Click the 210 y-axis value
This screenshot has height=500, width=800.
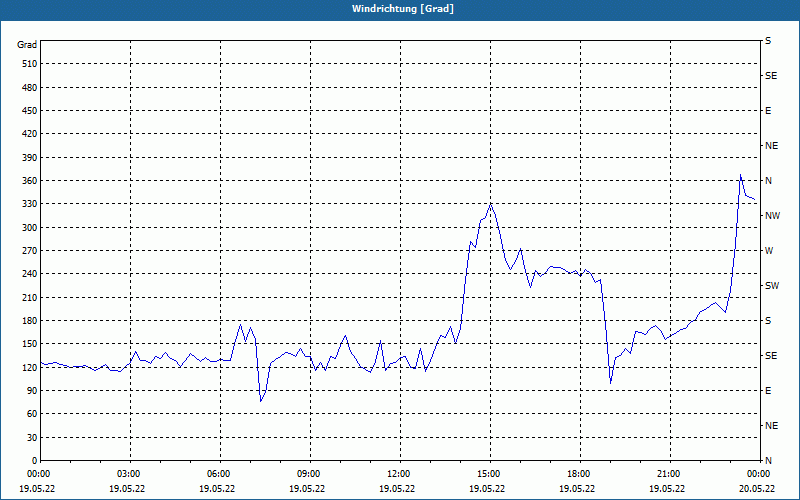point(30,297)
